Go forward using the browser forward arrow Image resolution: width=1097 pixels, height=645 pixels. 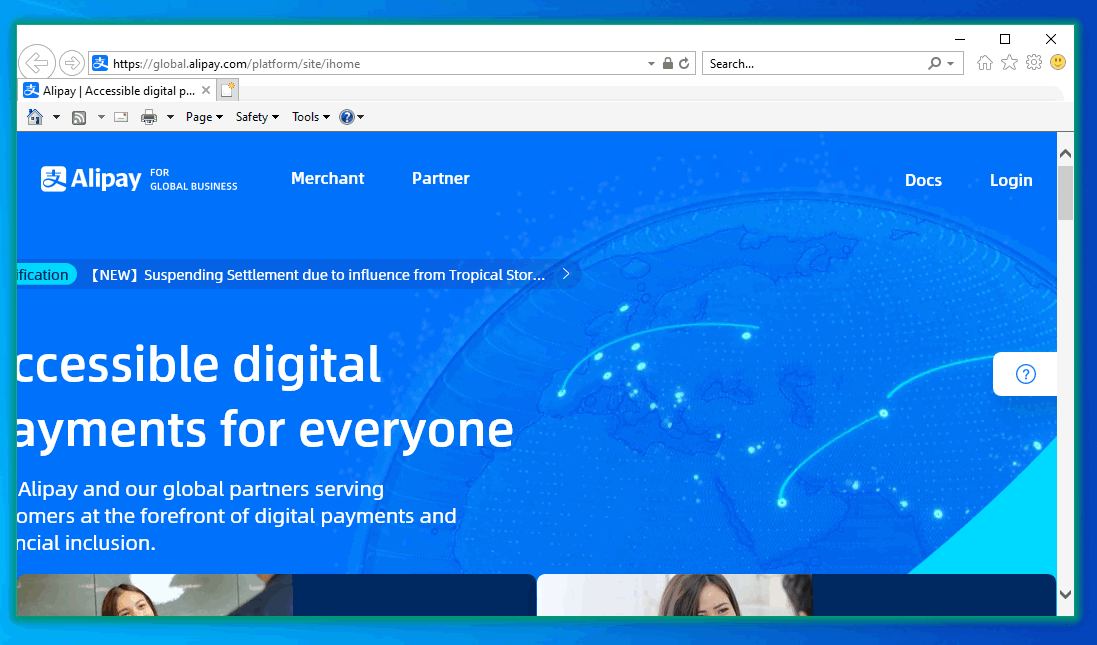coord(71,63)
